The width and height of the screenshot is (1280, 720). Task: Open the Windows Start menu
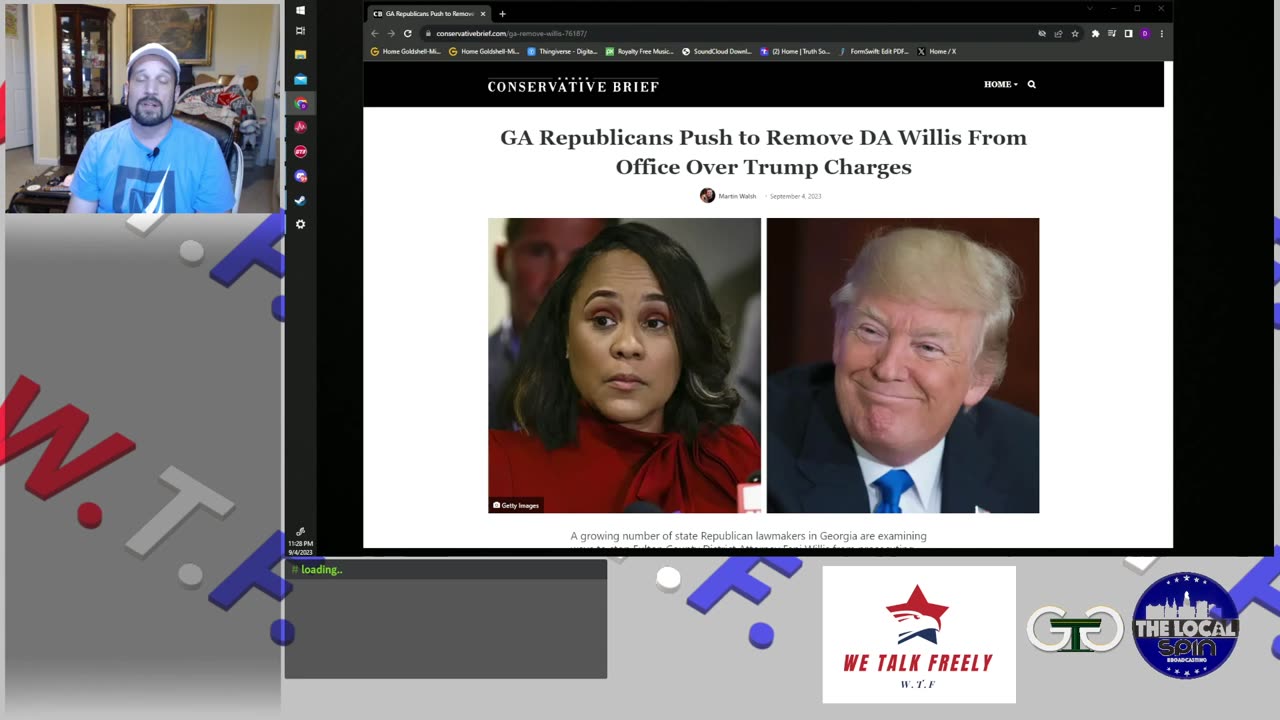(x=300, y=10)
